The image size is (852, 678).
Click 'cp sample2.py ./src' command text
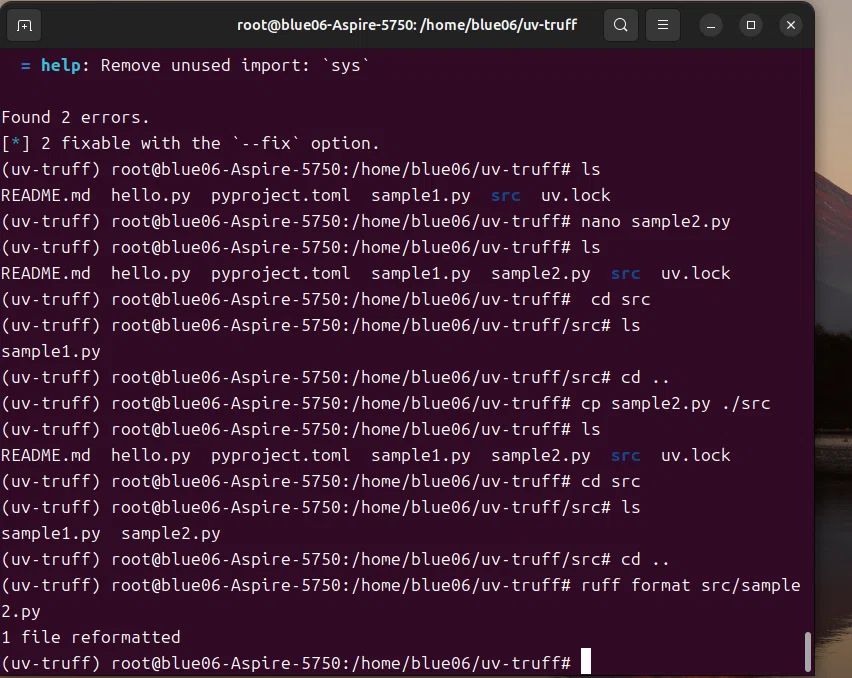[675, 404]
